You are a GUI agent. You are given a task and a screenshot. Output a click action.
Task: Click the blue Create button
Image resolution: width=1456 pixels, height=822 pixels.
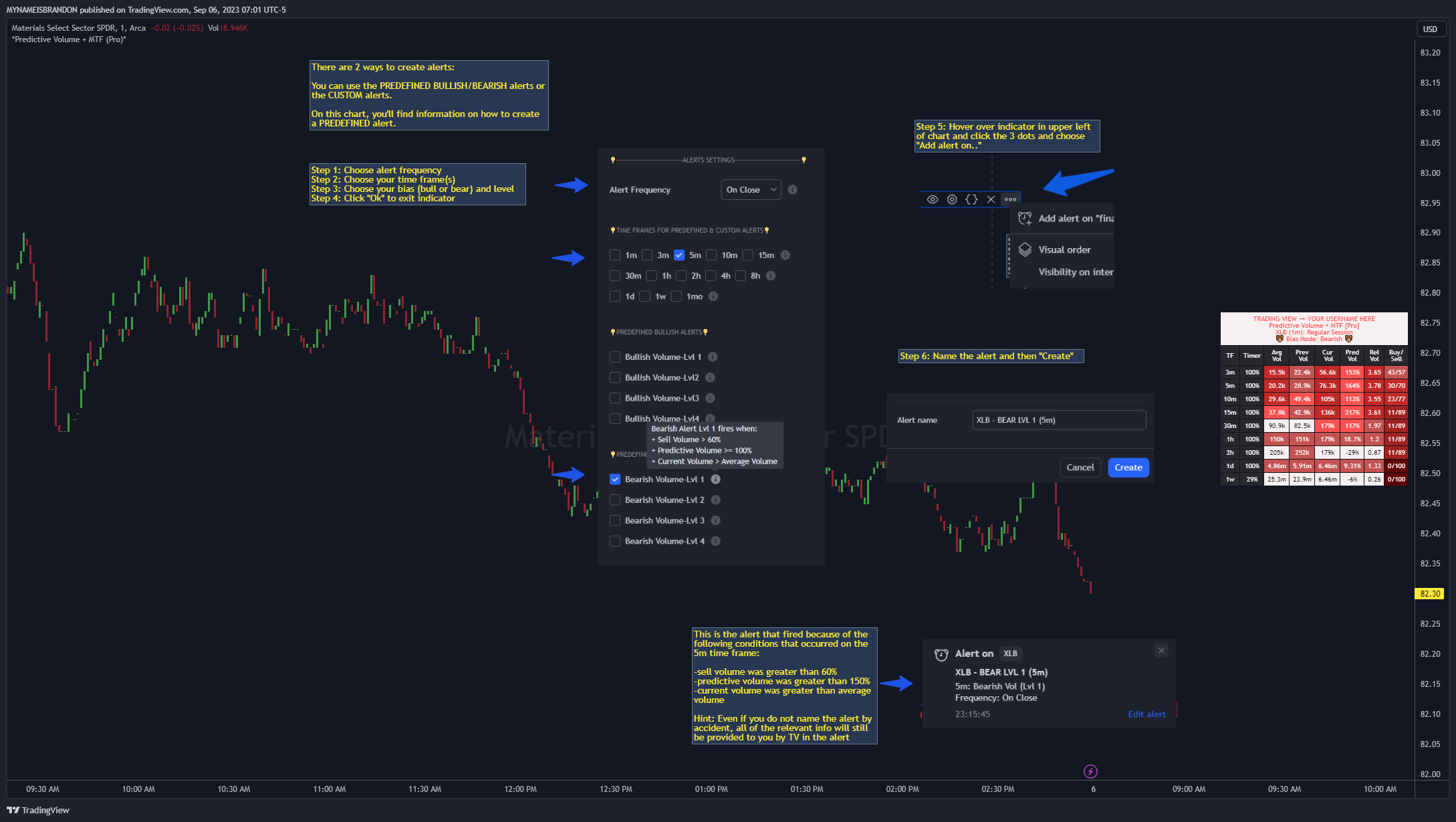tap(1128, 468)
